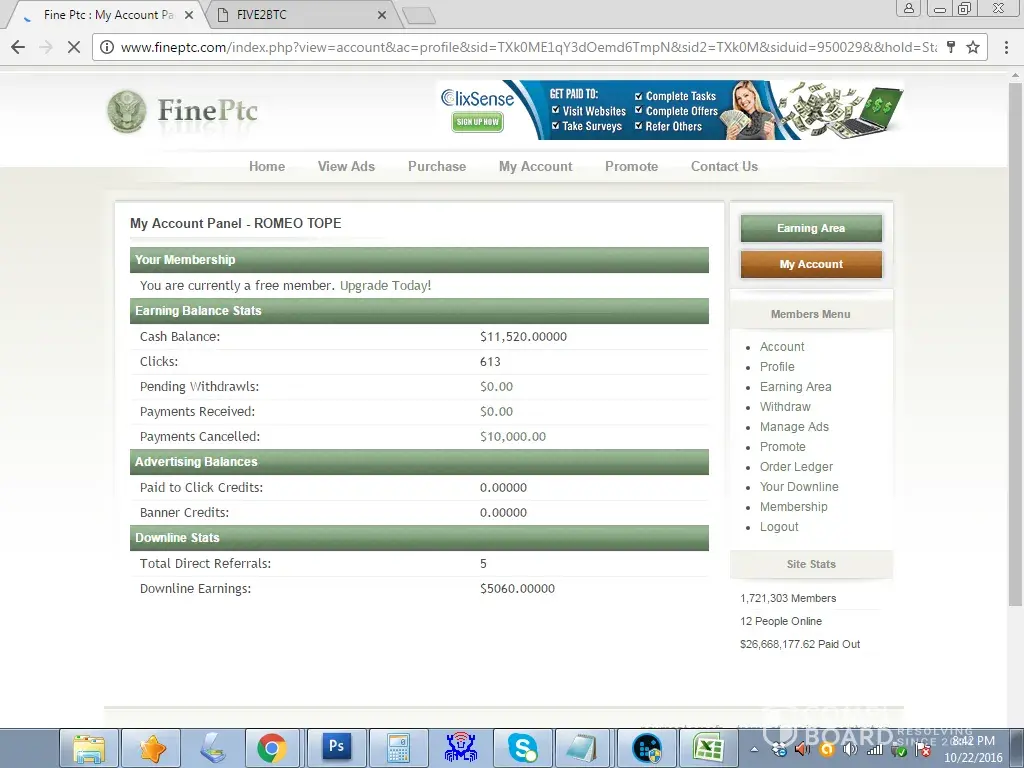
Task: Open the star favorites app on taskbar
Action: (151, 748)
